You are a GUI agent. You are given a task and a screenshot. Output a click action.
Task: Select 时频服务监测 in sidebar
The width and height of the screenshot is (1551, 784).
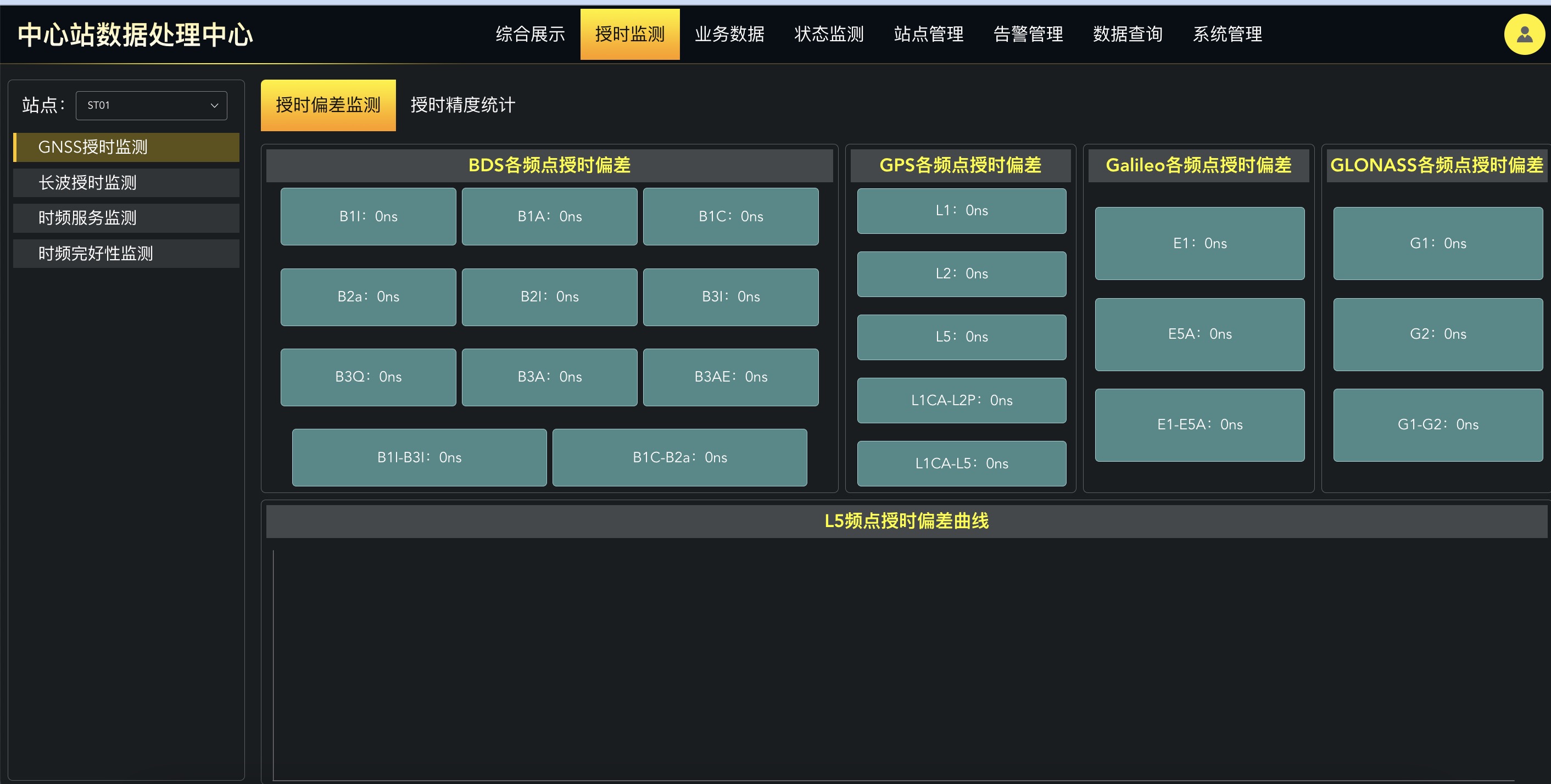(126, 218)
